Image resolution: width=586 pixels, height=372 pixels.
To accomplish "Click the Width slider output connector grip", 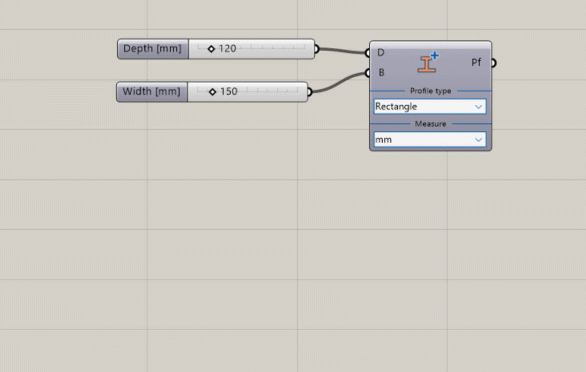I will (x=309, y=92).
